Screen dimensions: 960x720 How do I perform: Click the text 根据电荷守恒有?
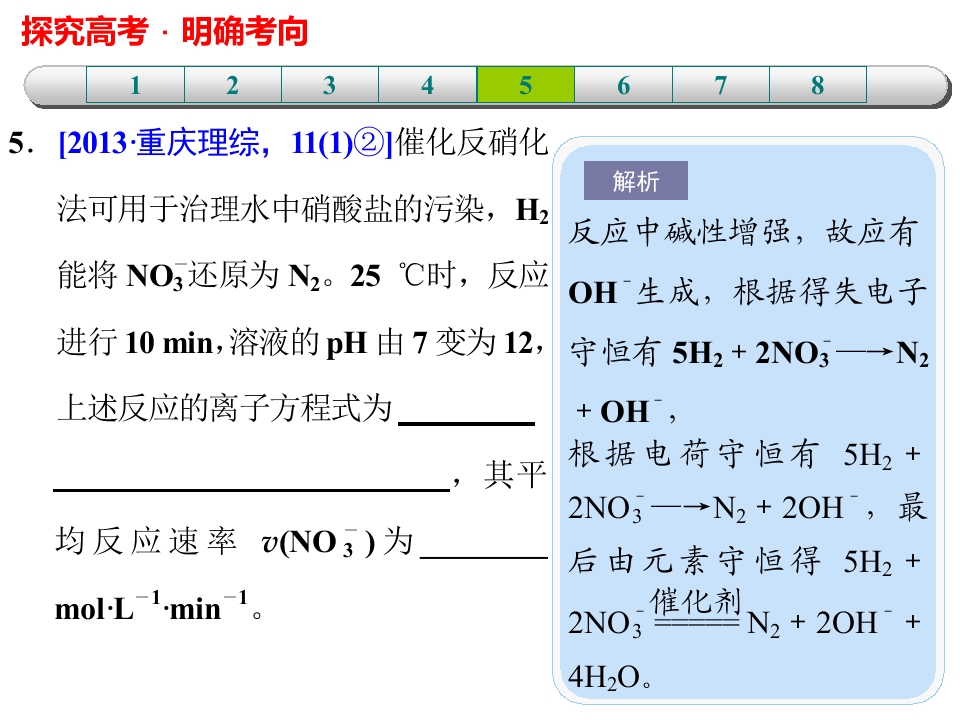693,454
